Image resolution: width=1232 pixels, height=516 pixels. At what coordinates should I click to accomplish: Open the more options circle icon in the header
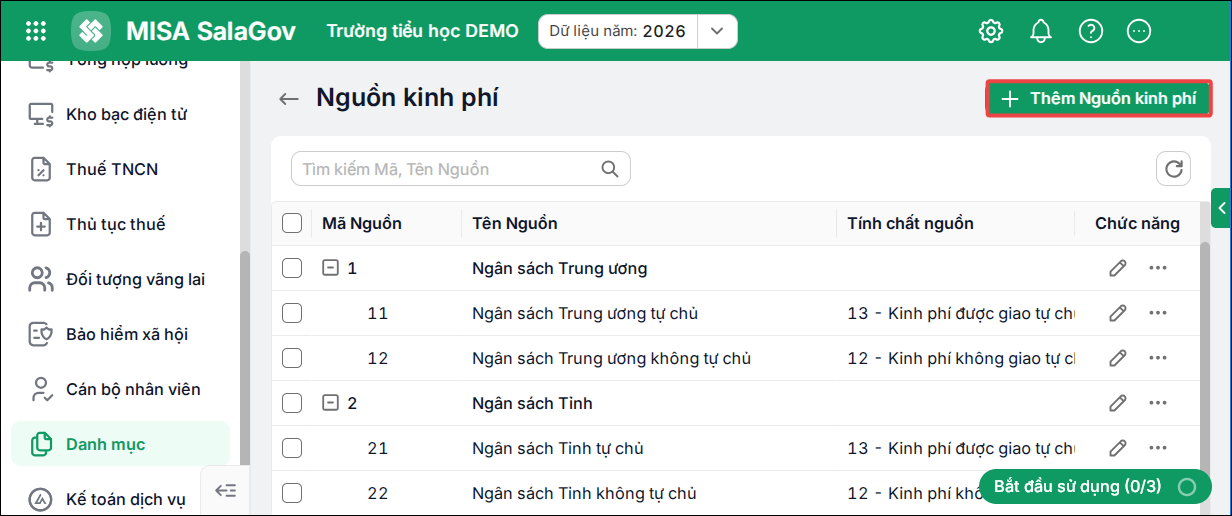[1139, 31]
